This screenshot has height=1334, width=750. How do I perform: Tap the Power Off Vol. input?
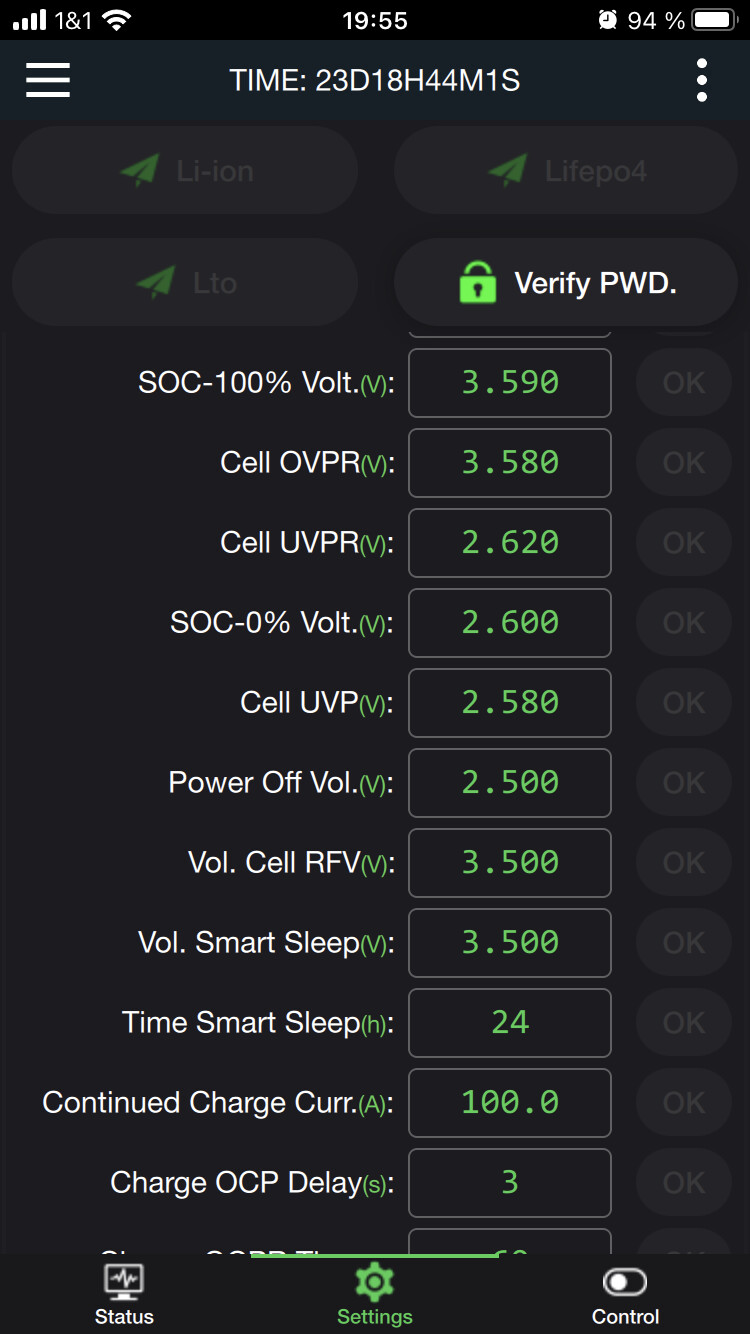click(x=510, y=783)
